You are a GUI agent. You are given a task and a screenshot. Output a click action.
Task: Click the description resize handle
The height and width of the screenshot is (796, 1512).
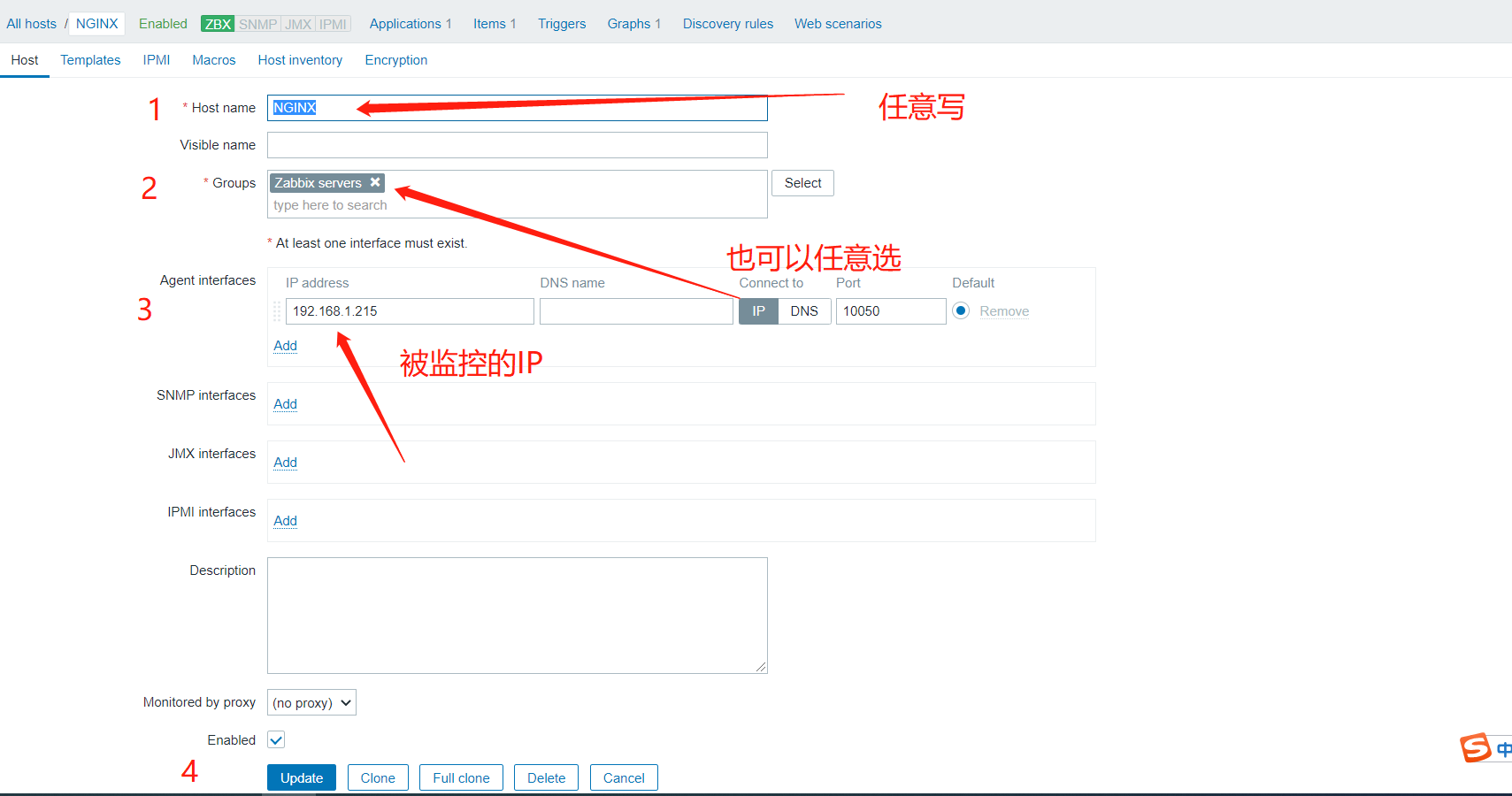762,668
